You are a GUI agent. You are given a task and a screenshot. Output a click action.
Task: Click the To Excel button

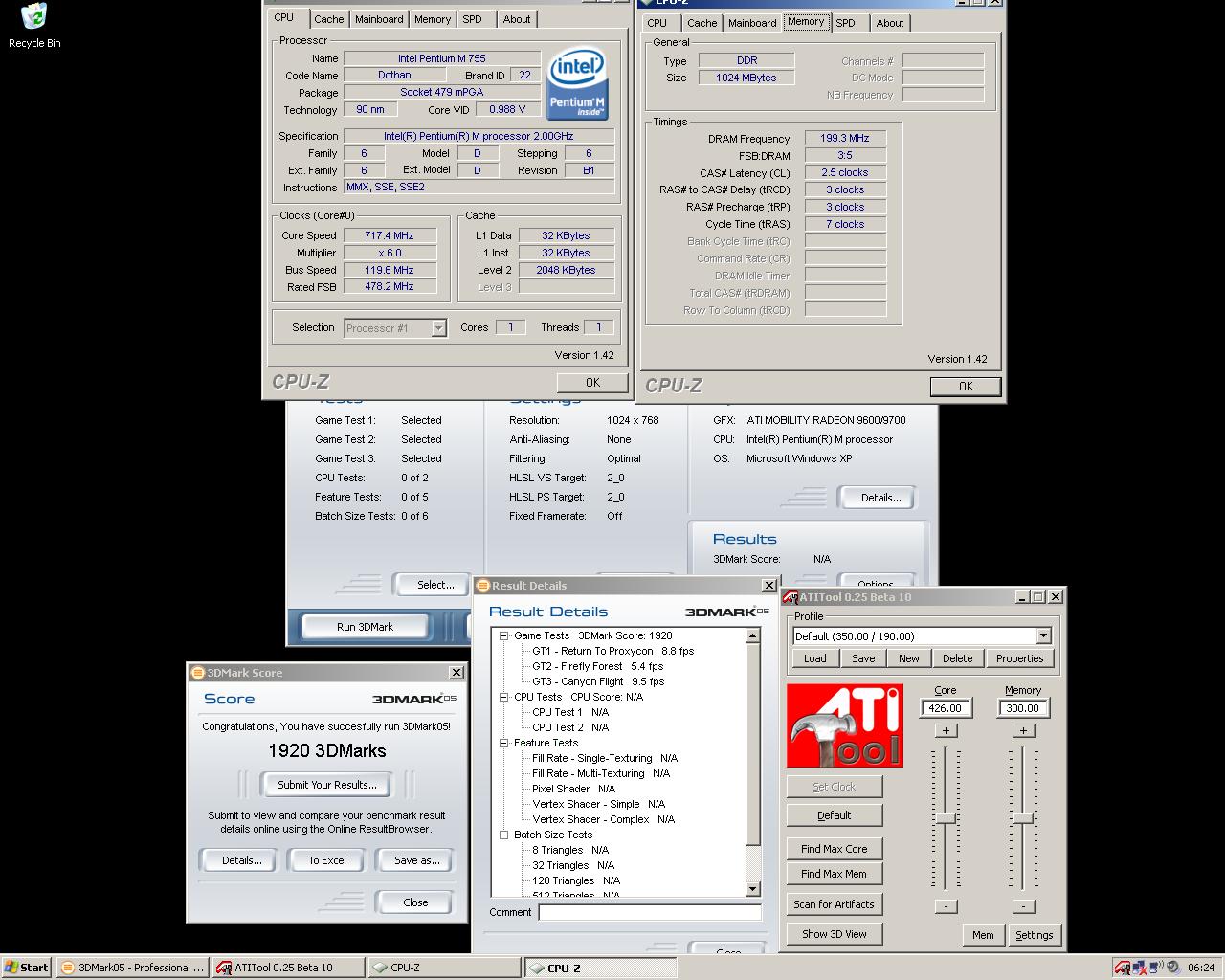click(x=327, y=860)
